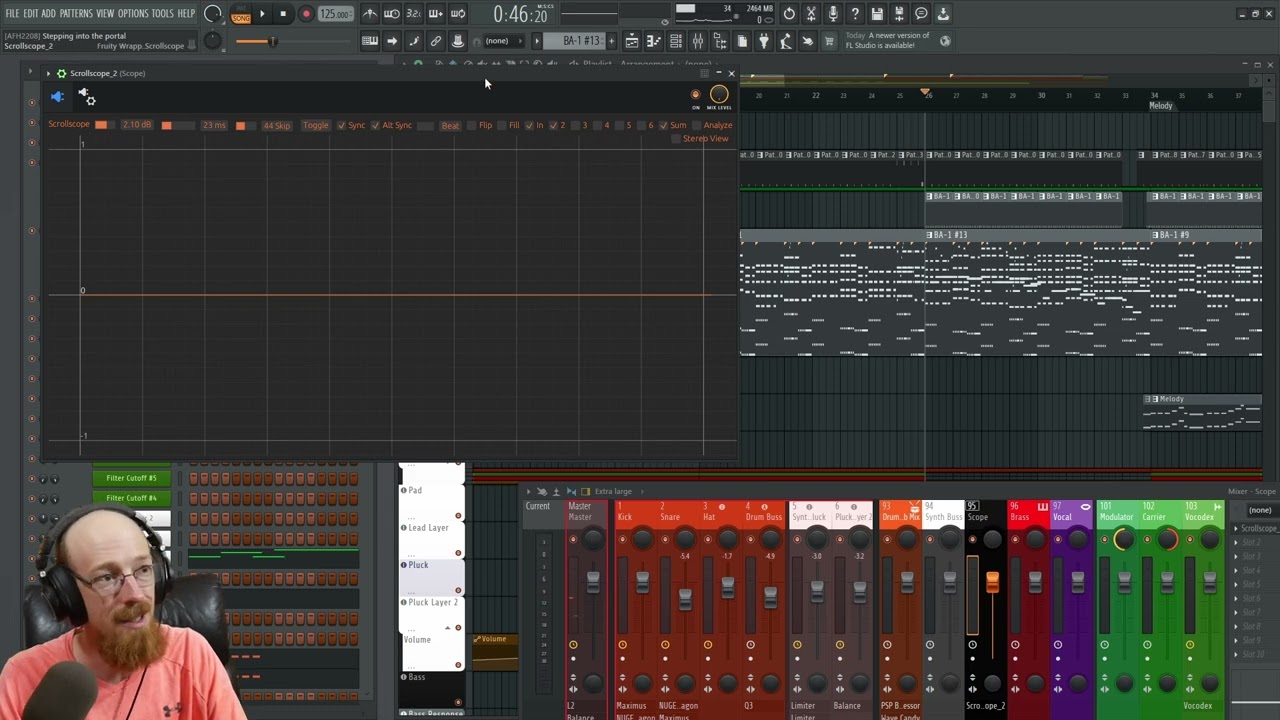Click the Beat button in Scrollscope

point(450,125)
